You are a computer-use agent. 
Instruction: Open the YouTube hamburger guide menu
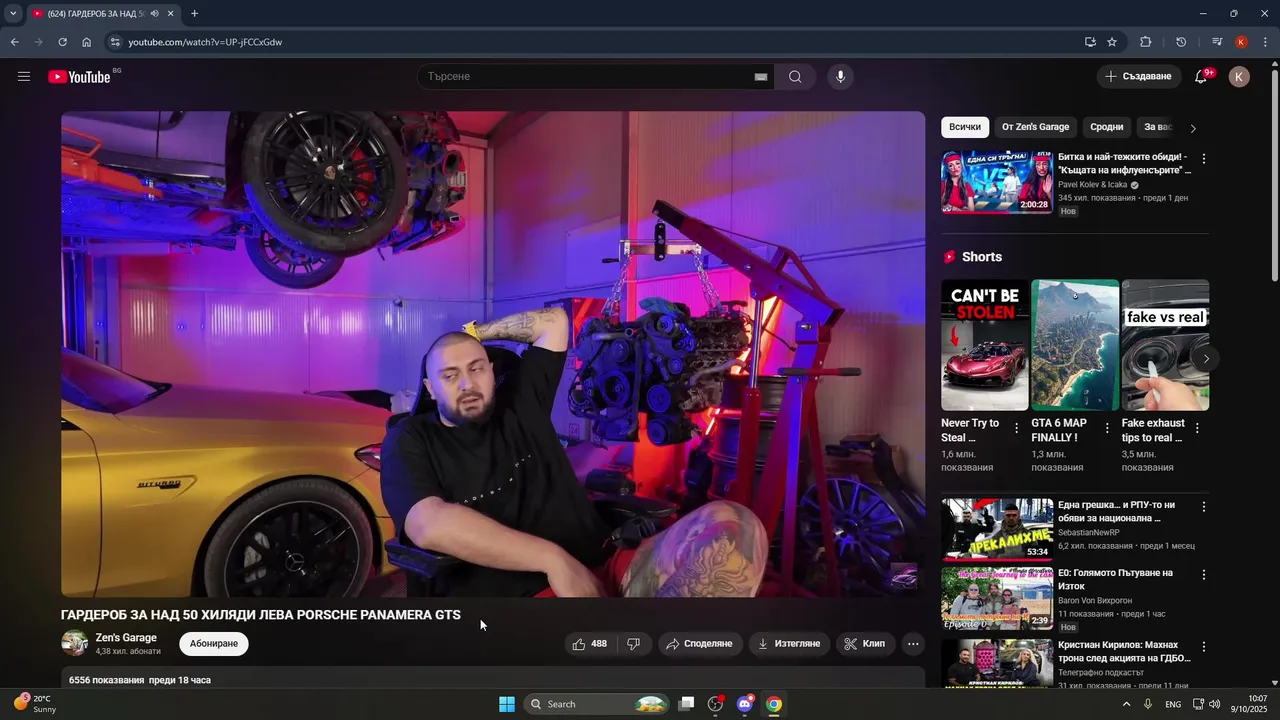point(24,77)
